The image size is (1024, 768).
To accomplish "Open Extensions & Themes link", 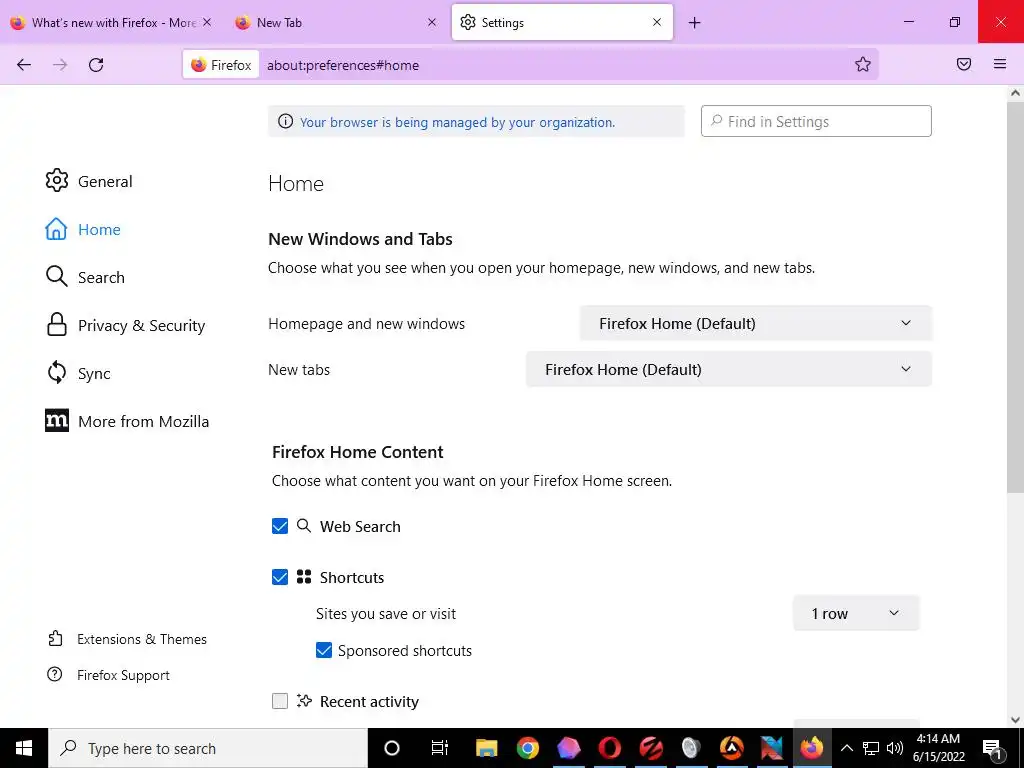I will coord(127,639).
